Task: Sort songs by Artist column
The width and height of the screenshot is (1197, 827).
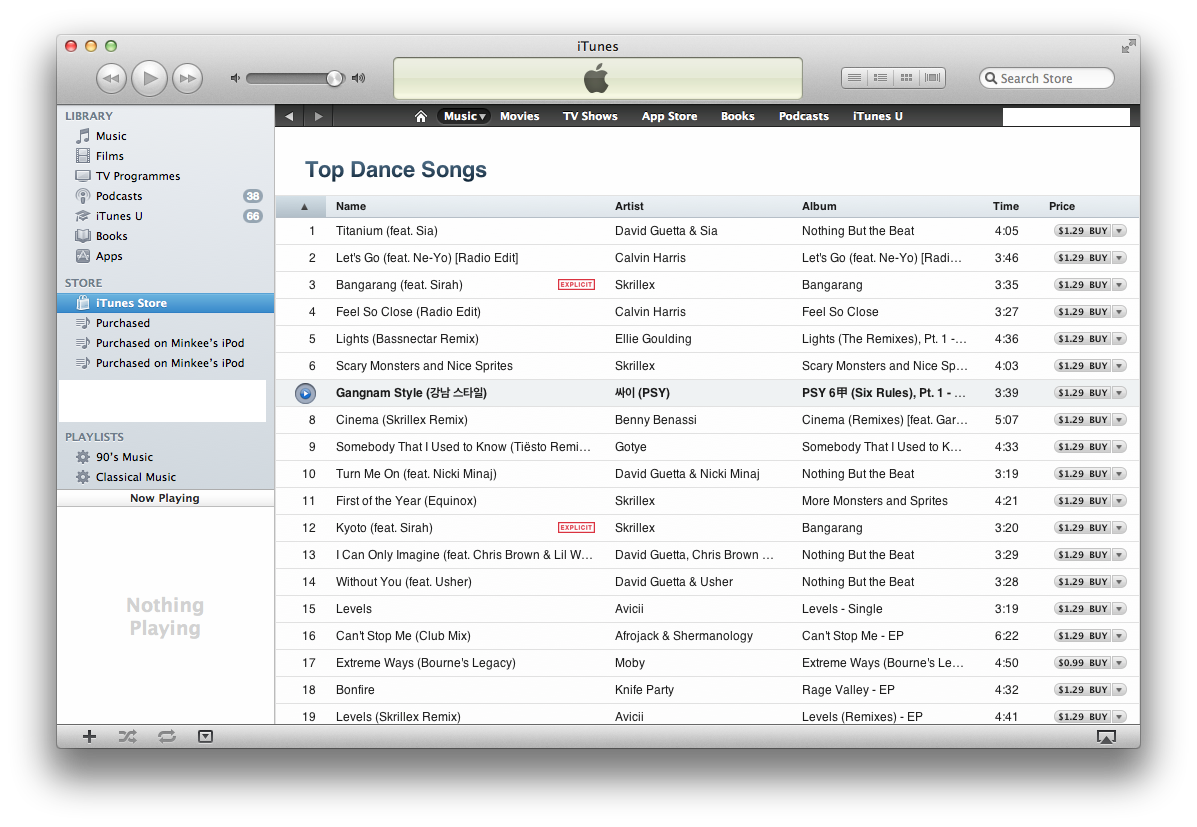Action: click(x=629, y=206)
